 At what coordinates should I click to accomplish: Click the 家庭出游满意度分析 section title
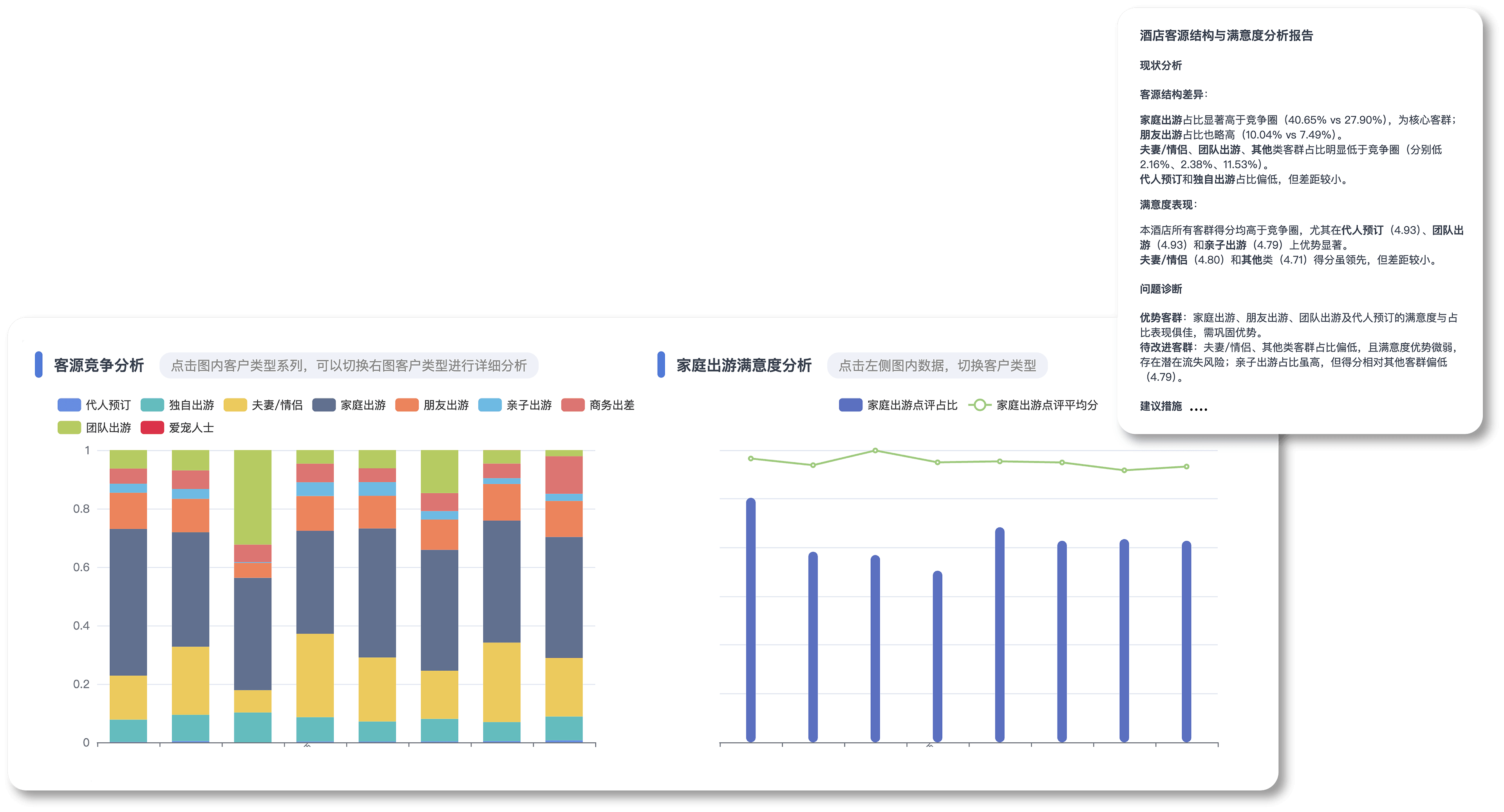[744, 365]
